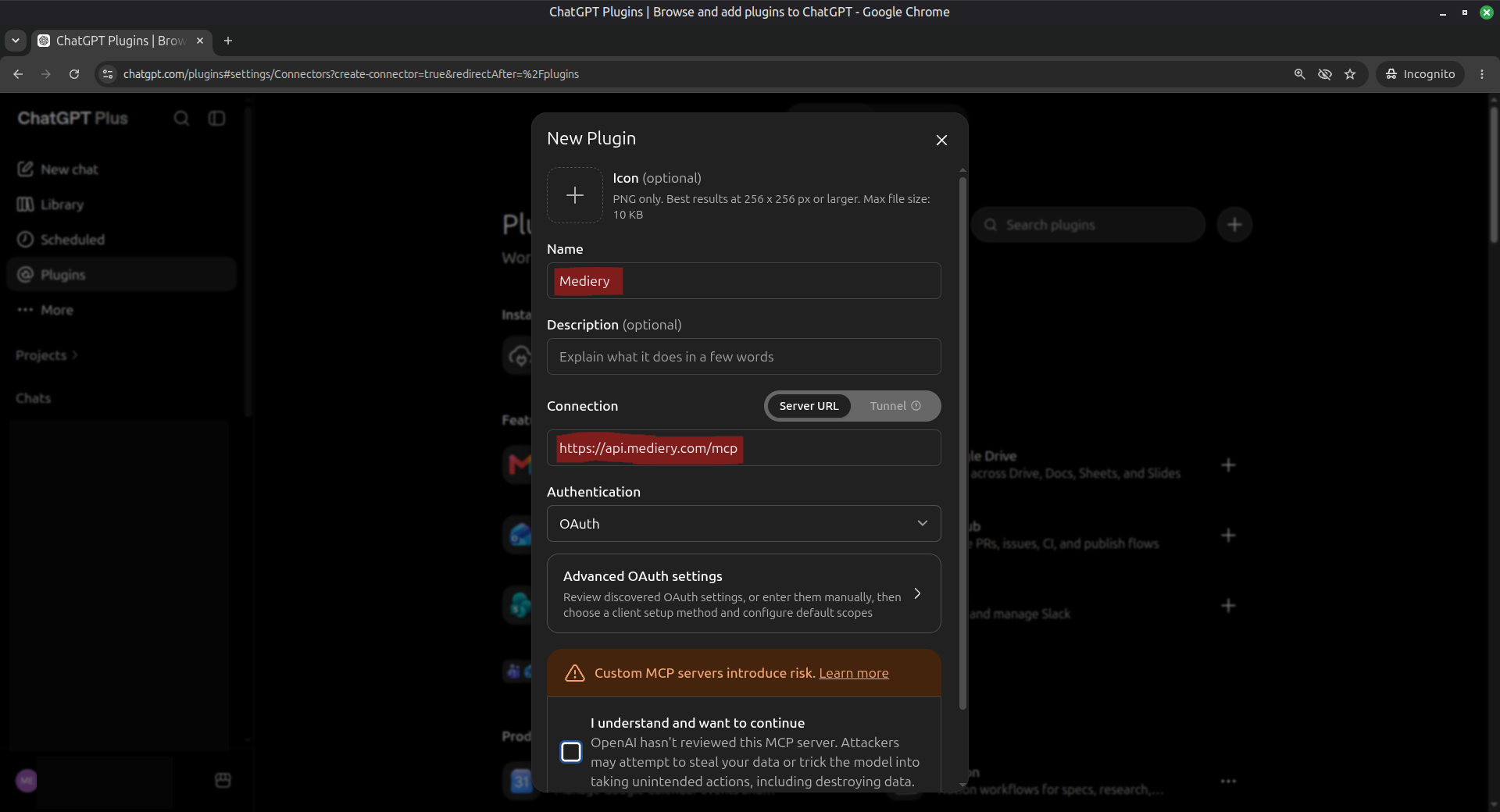Click the ChatGPT Plus logo text

pos(73,118)
